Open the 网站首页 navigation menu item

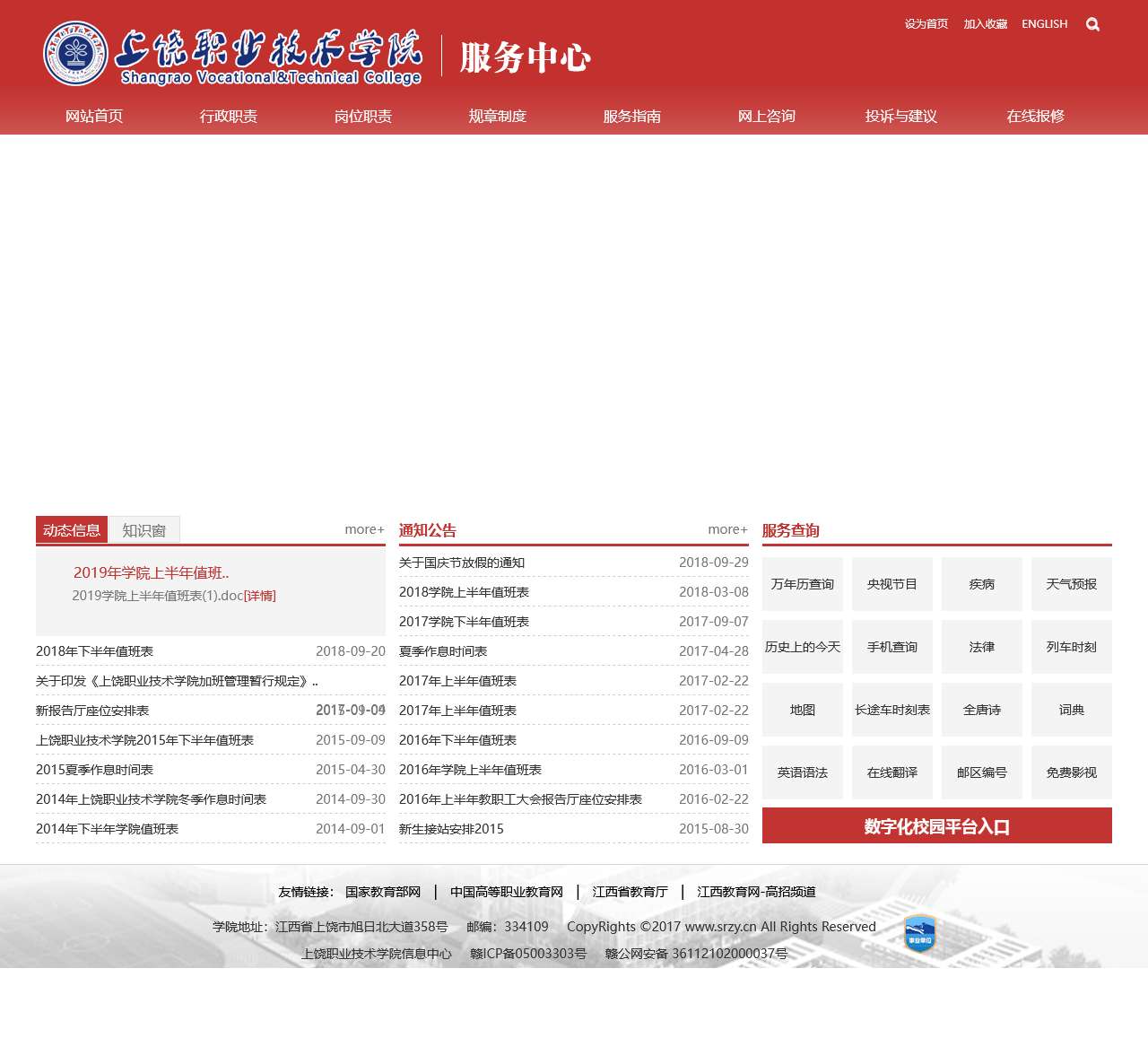(94, 116)
